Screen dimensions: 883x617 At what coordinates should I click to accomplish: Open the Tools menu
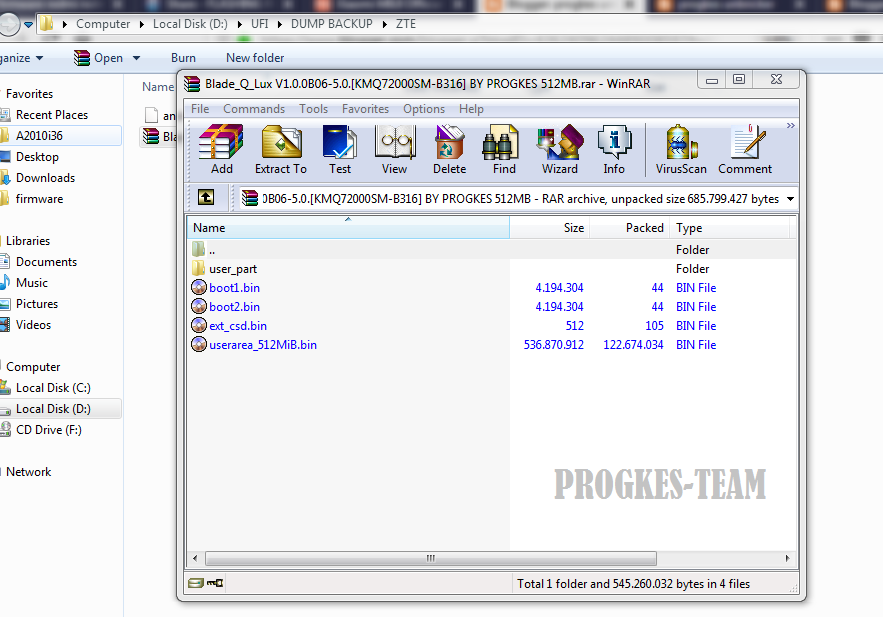pyautogui.click(x=313, y=109)
